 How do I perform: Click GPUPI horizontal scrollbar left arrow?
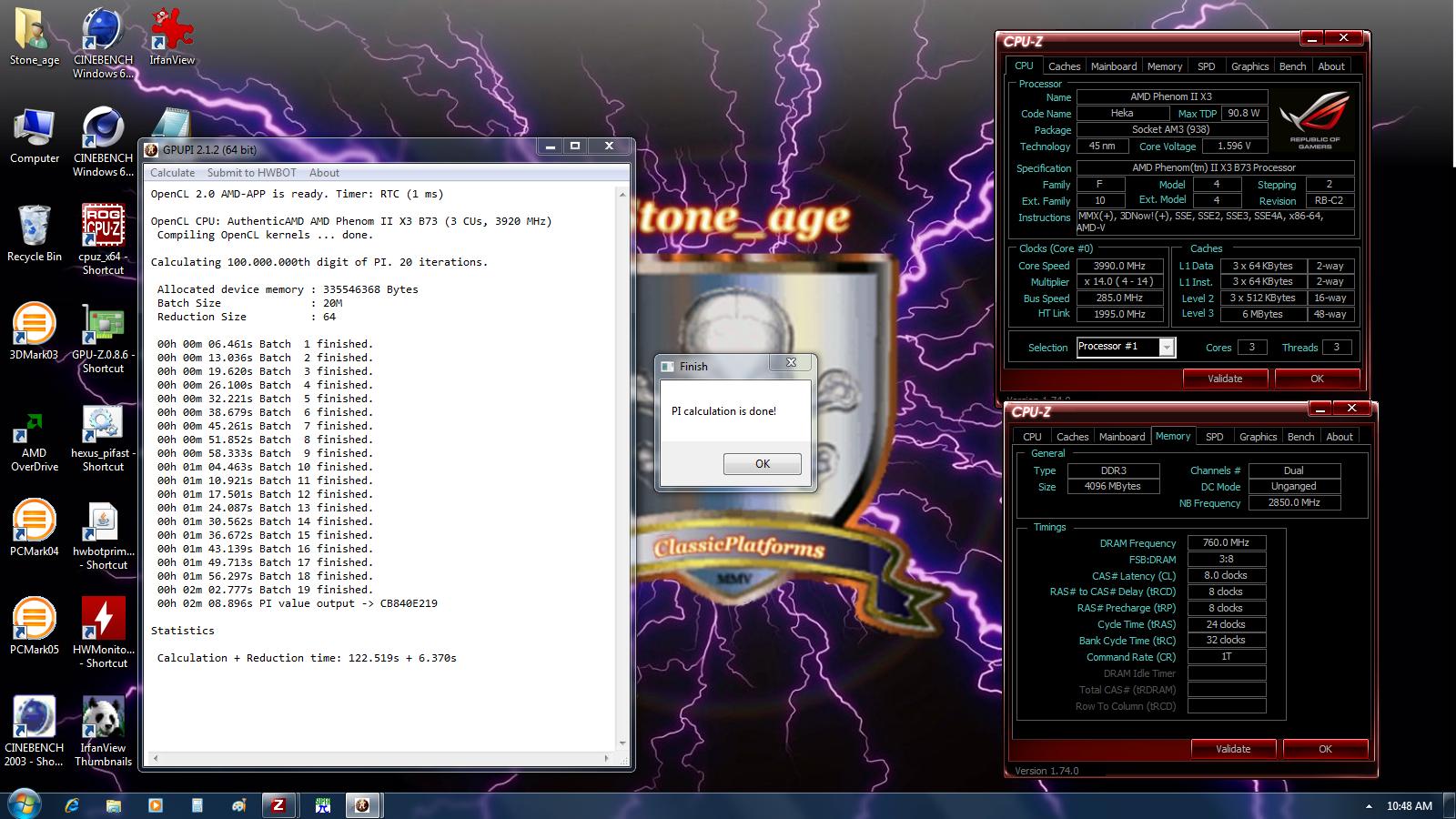click(x=155, y=758)
